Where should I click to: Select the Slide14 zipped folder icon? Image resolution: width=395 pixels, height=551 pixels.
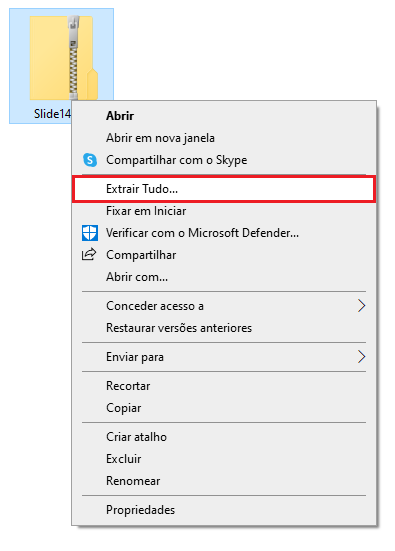click(64, 58)
